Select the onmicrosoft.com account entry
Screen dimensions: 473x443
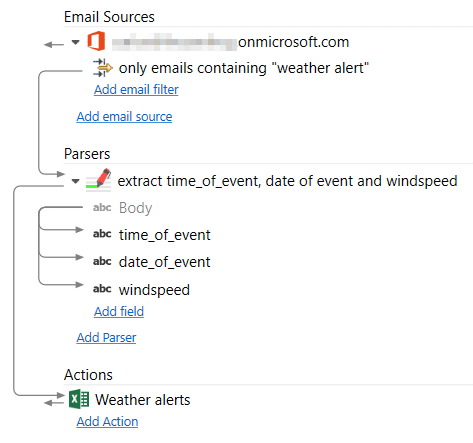[230, 42]
